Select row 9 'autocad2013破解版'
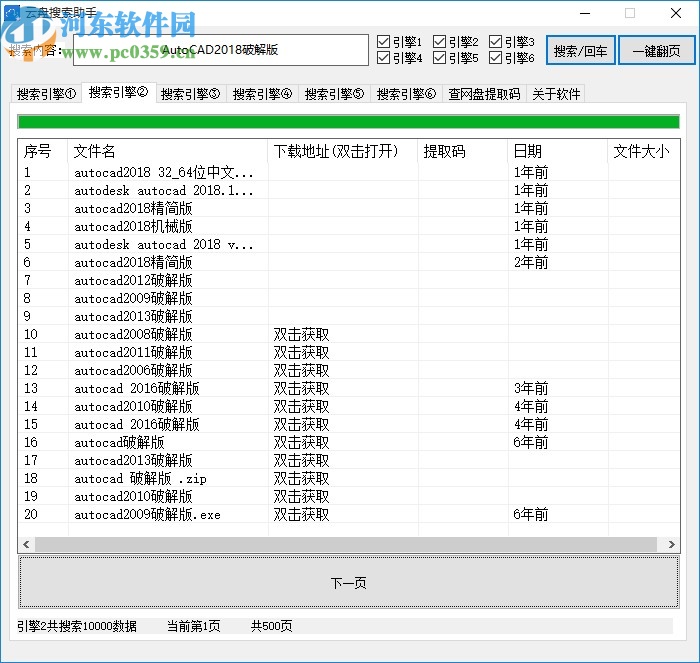Image resolution: width=700 pixels, height=663 pixels. click(349, 317)
